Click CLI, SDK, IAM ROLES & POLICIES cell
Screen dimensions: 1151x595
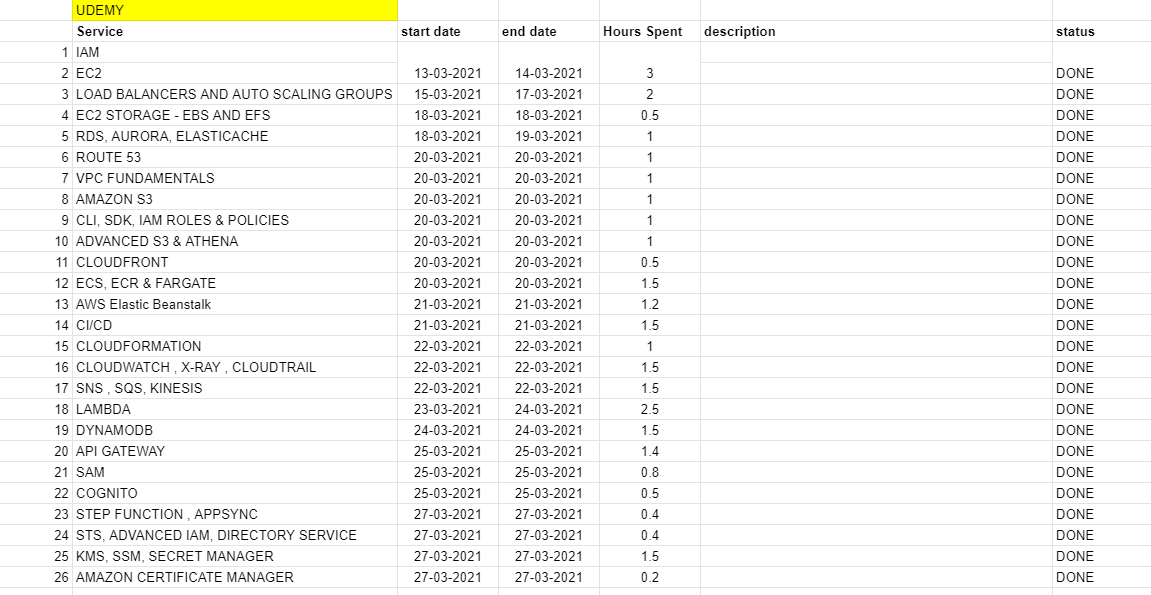235,220
